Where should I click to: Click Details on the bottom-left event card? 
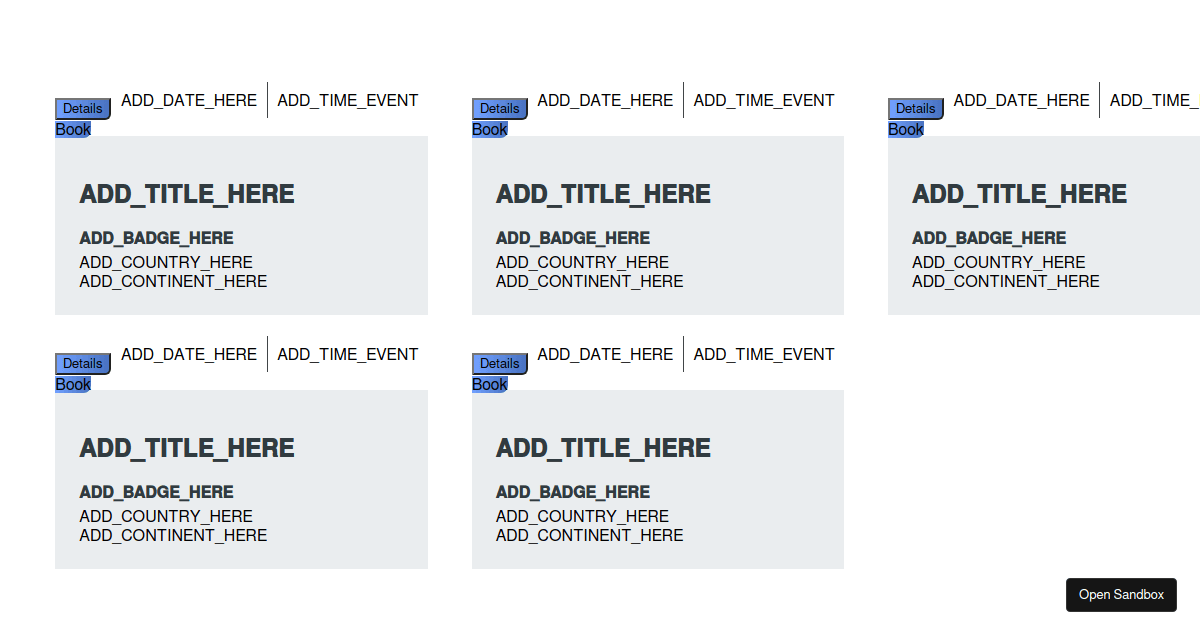point(82,363)
